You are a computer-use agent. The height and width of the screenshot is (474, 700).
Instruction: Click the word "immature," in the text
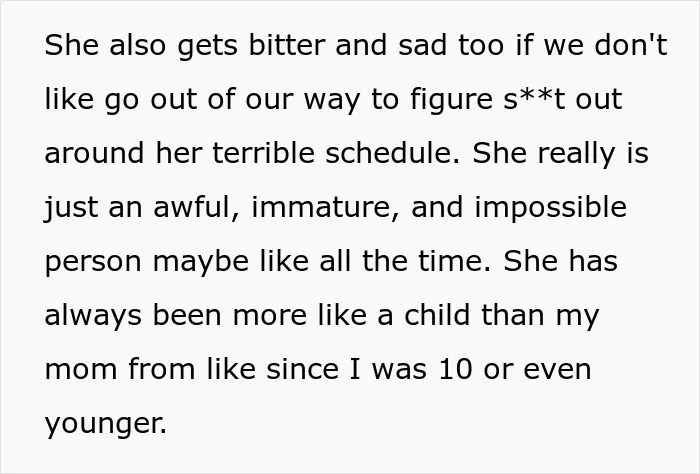click(325, 207)
